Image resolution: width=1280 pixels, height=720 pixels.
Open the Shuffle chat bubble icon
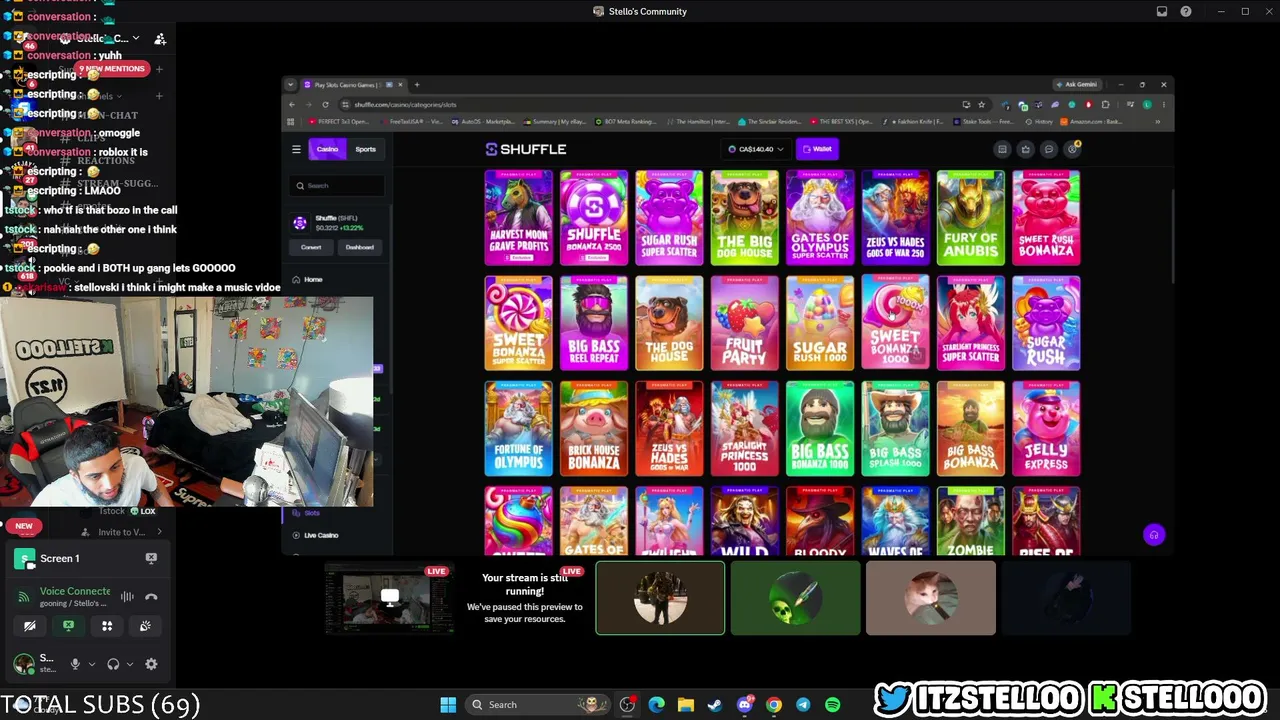1048,149
